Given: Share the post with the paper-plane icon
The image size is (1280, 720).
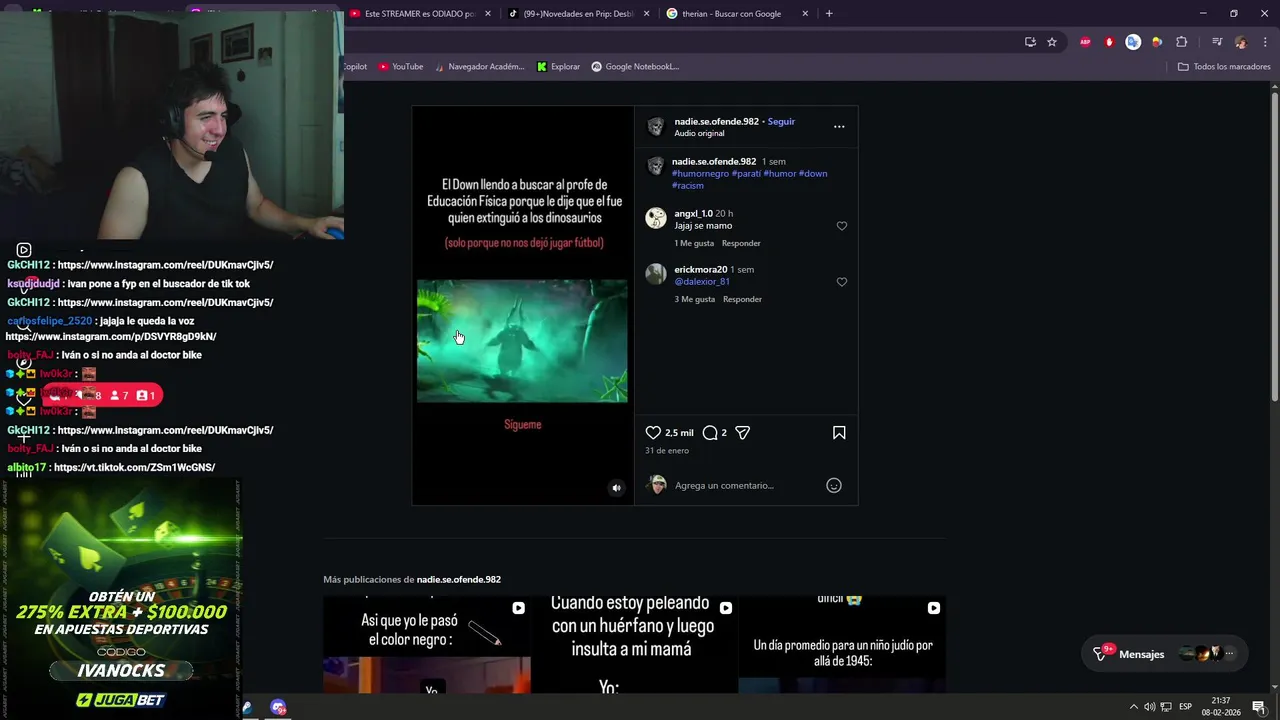Looking at the screenshot, I should coord(742,433).
